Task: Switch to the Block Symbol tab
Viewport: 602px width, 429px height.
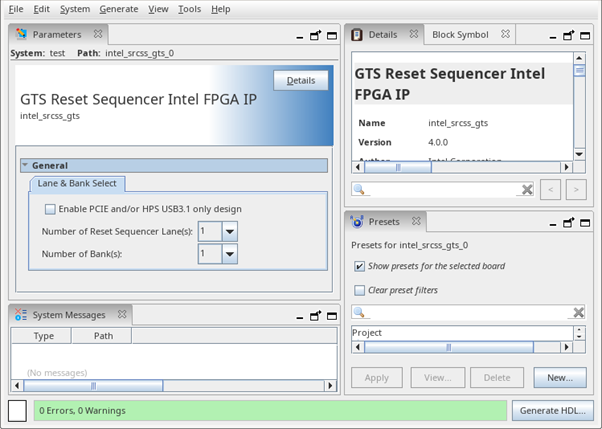Action: coord(460,35)
